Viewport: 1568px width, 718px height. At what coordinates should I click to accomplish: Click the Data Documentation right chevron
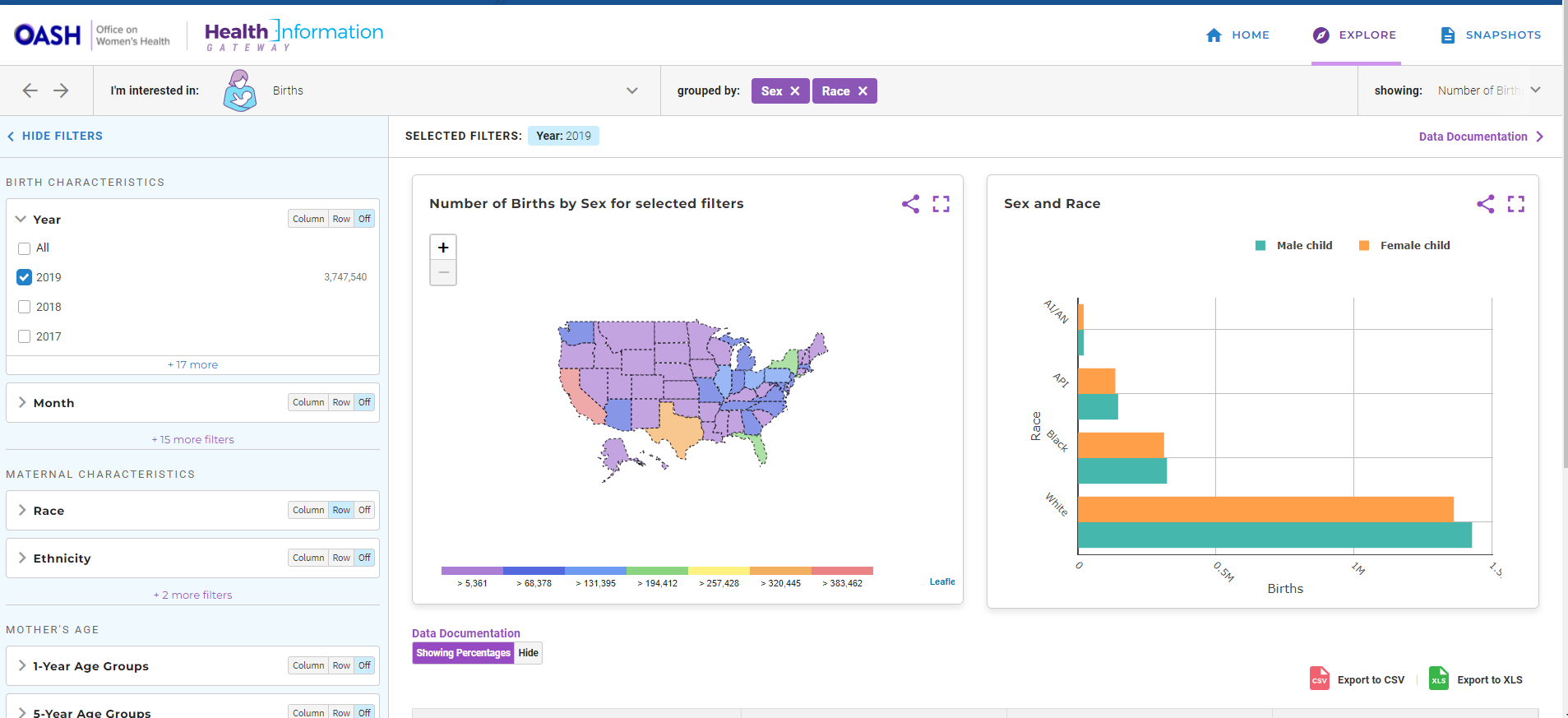pos(1540,137)
